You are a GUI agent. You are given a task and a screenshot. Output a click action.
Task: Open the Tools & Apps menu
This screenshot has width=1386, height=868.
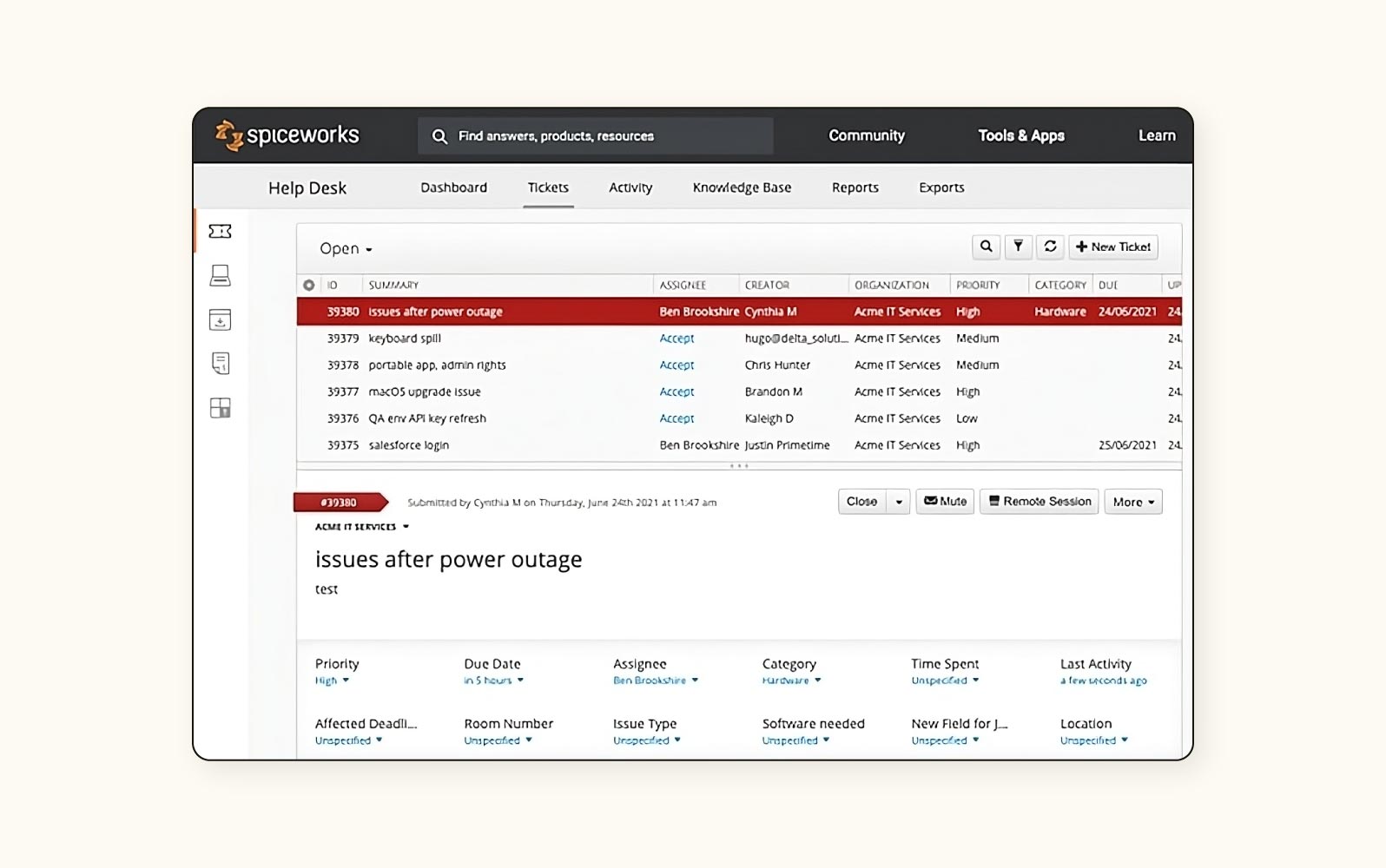pyautogui.click(x=1021, y=135)
